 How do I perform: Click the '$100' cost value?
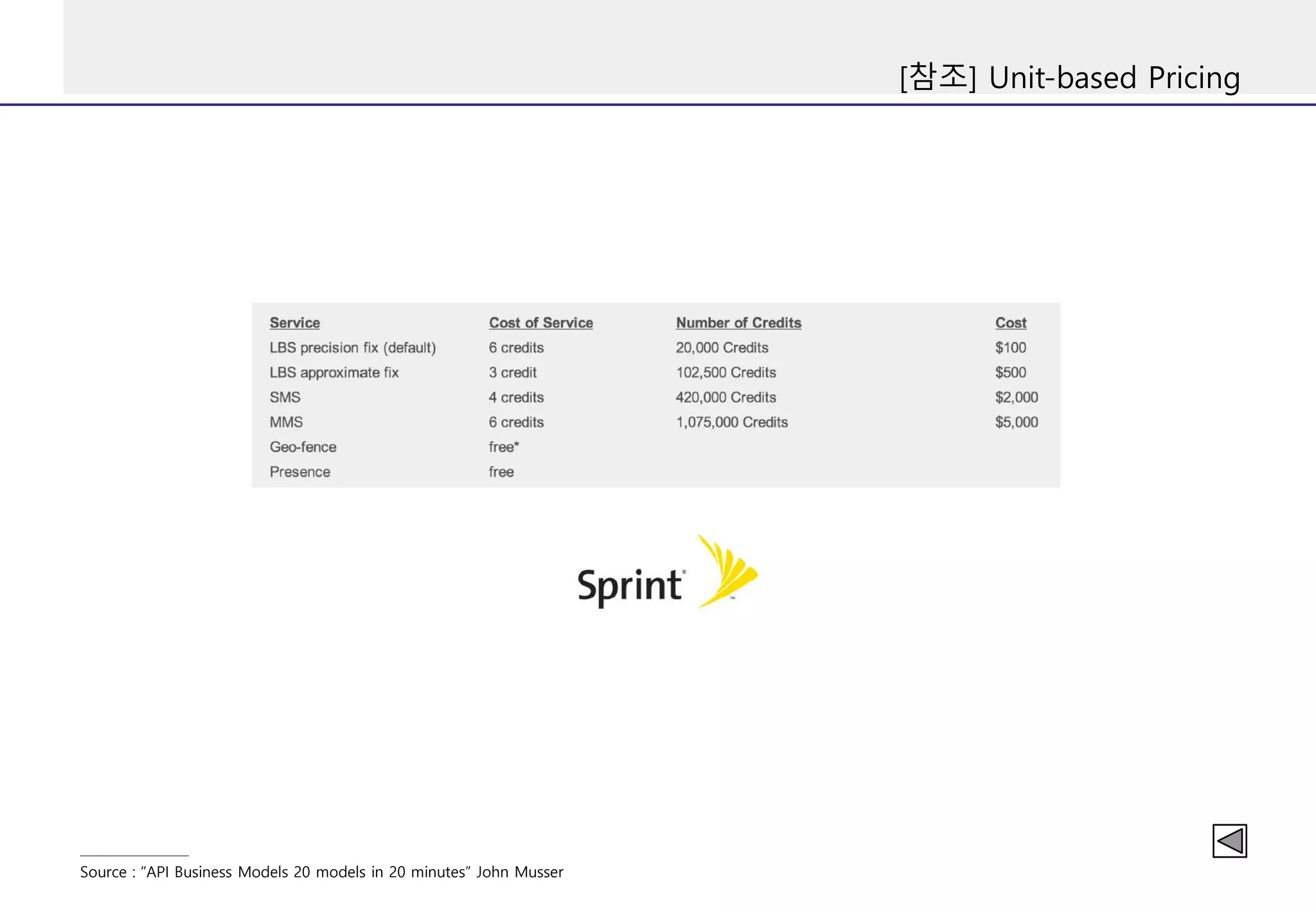click(x=1011, y=348)
